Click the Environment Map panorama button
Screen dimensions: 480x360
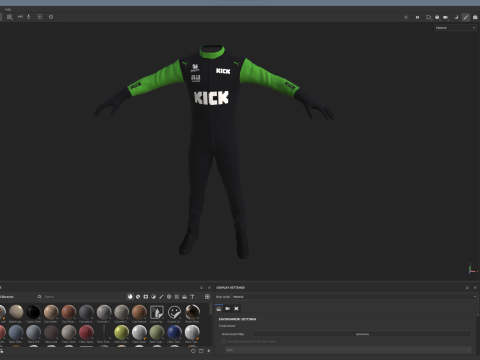362,334
